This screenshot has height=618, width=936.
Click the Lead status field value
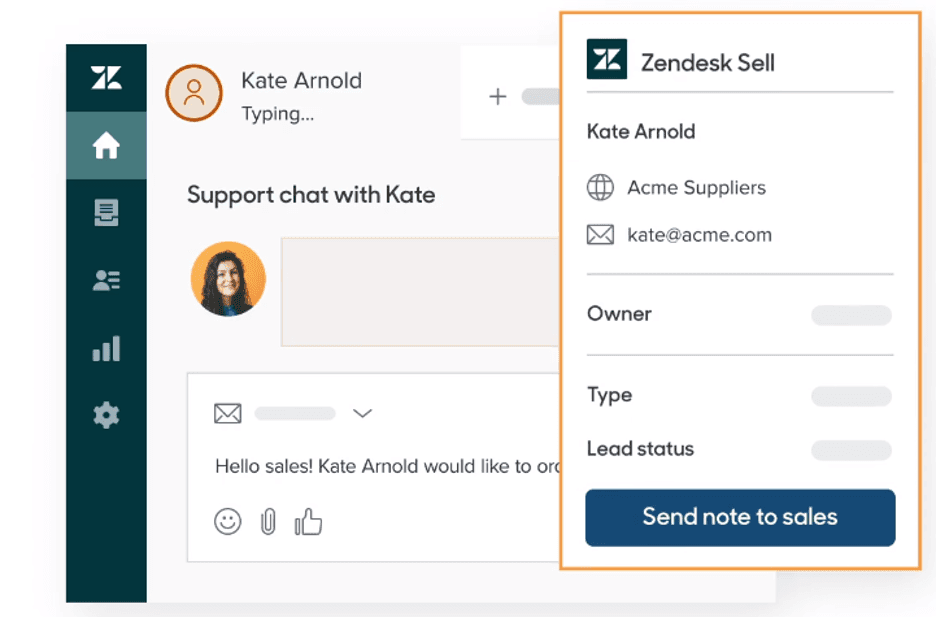[851, 450]
